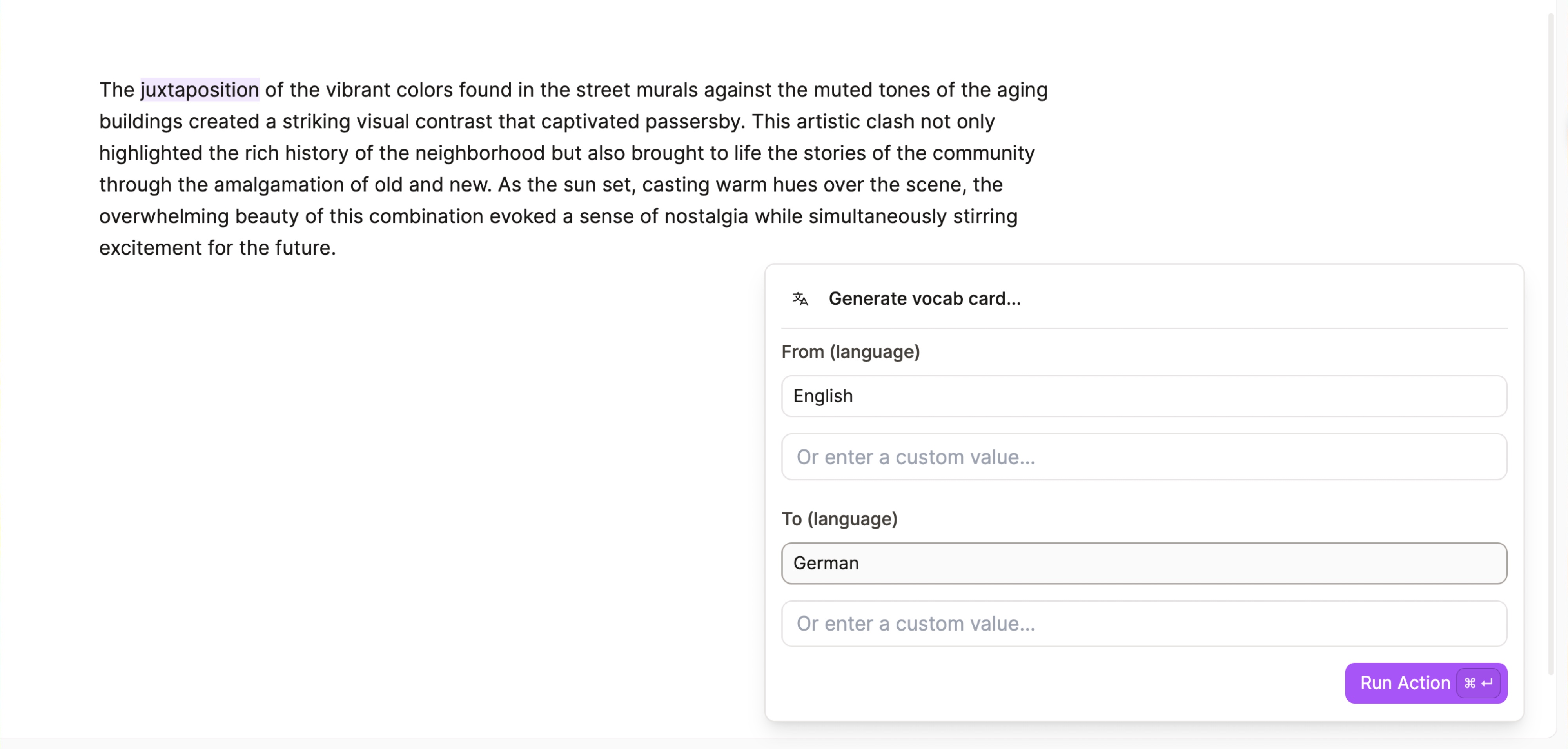Enter custom value for To language
Screen dimensions: 1568x749
click(1144, 623)
